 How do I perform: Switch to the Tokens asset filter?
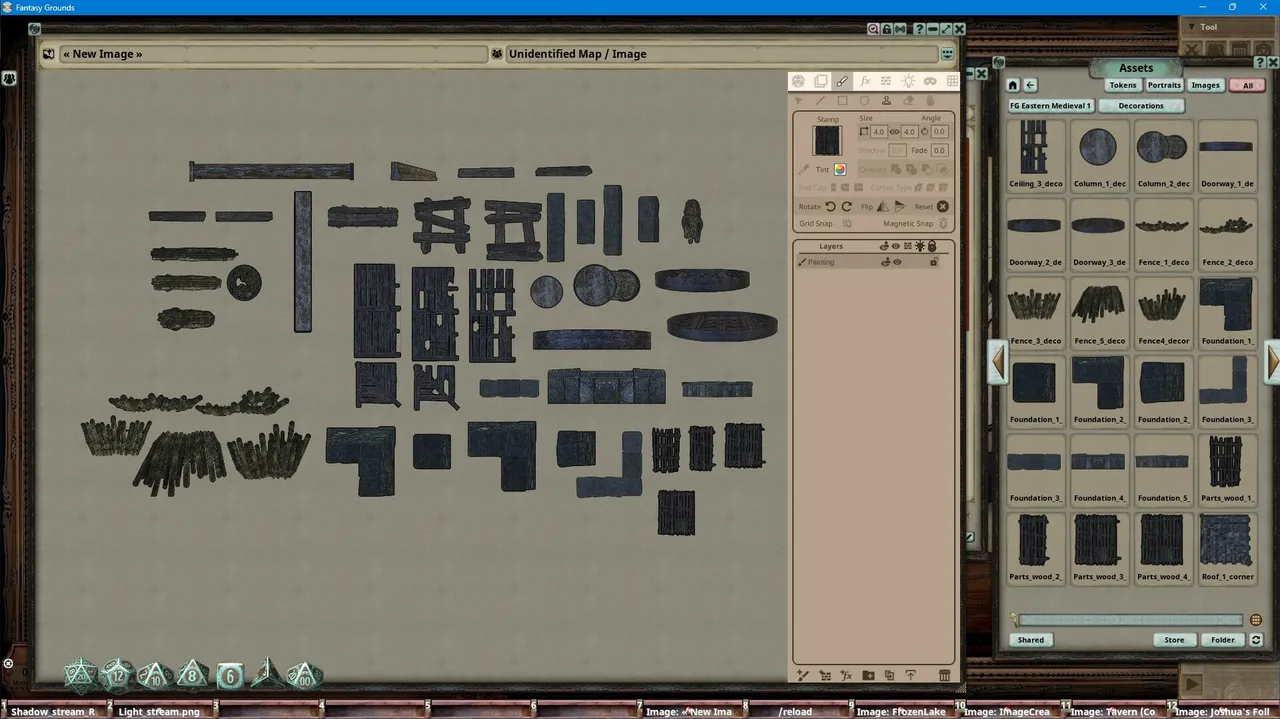[x=1123, y=85]
